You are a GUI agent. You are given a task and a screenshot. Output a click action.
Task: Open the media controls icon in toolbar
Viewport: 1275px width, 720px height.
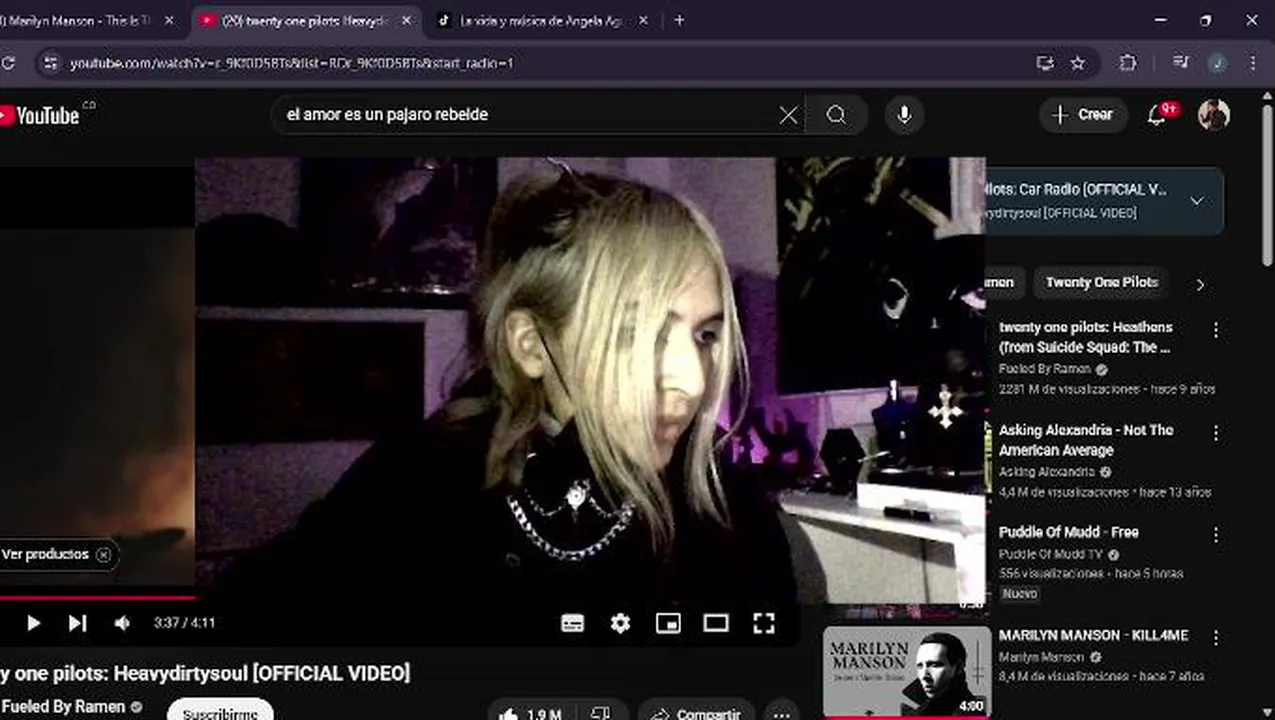(1181, 63)
